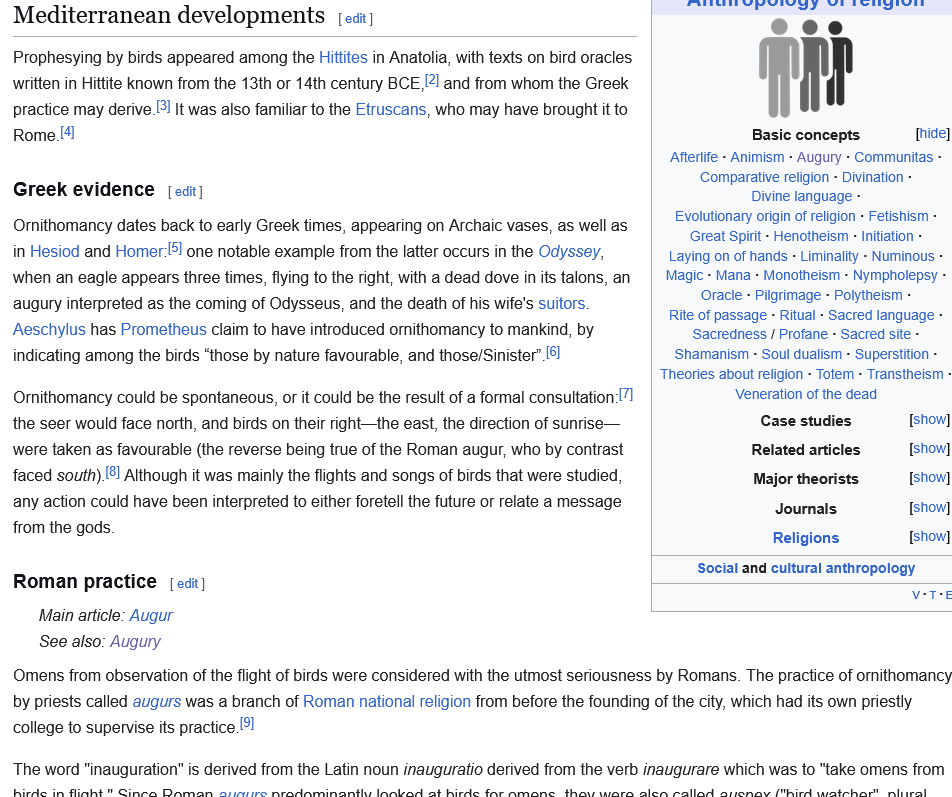Show the Case studies section
This screenshot has height=797, width=952.
930,419
